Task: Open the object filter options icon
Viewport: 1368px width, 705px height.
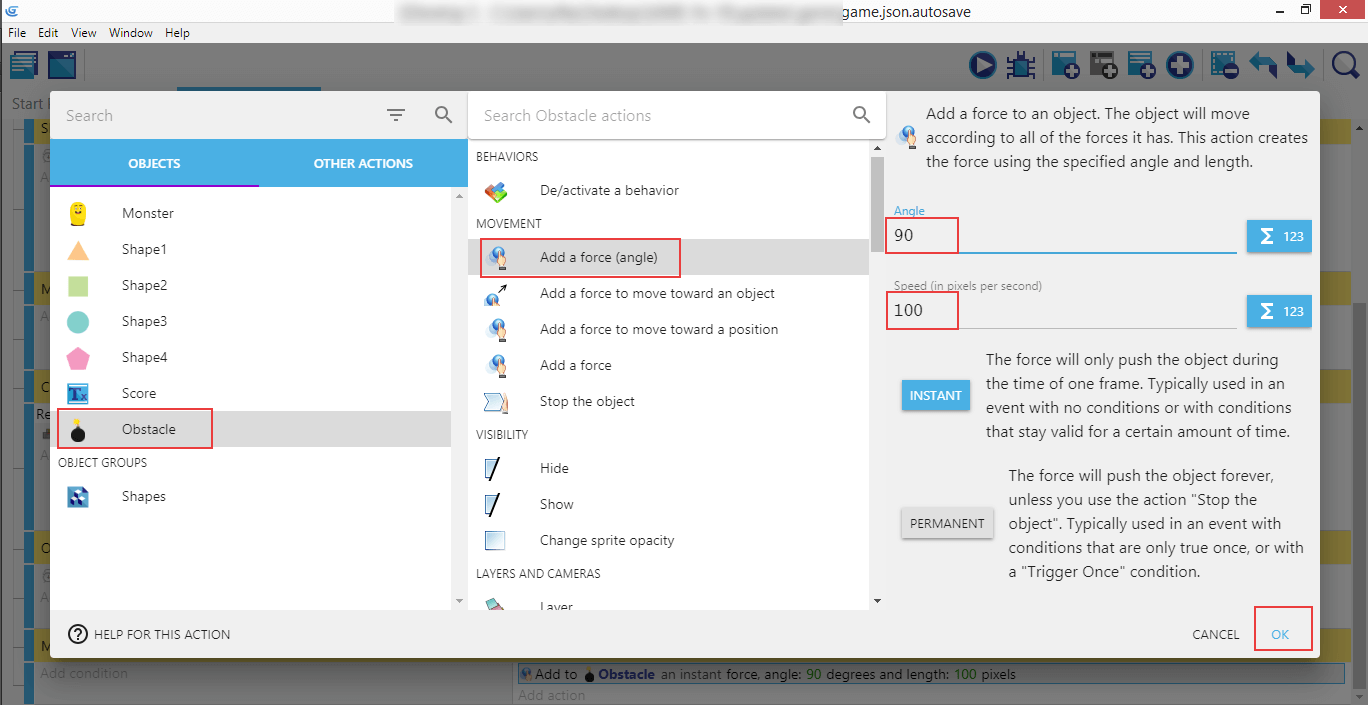Action: [396, 116]
